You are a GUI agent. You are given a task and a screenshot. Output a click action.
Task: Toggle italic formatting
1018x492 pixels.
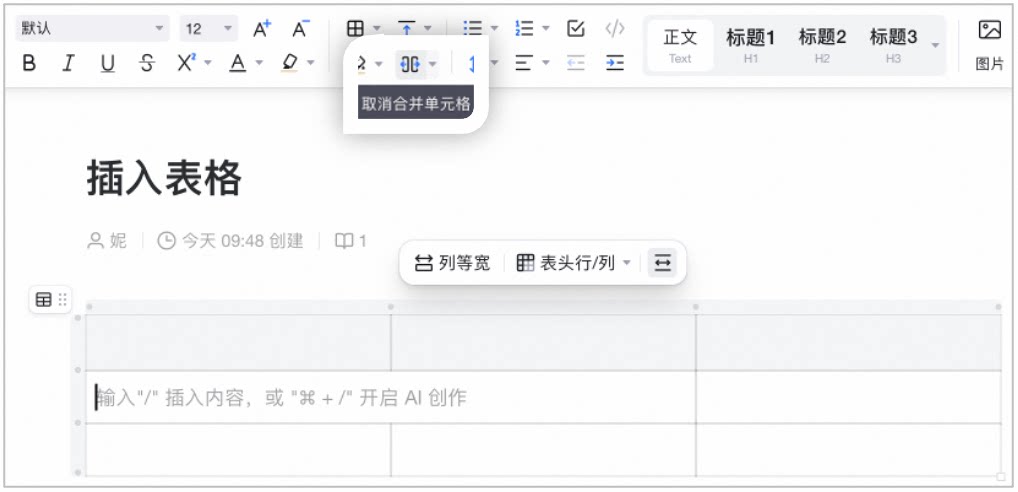(x=68, y=63)
